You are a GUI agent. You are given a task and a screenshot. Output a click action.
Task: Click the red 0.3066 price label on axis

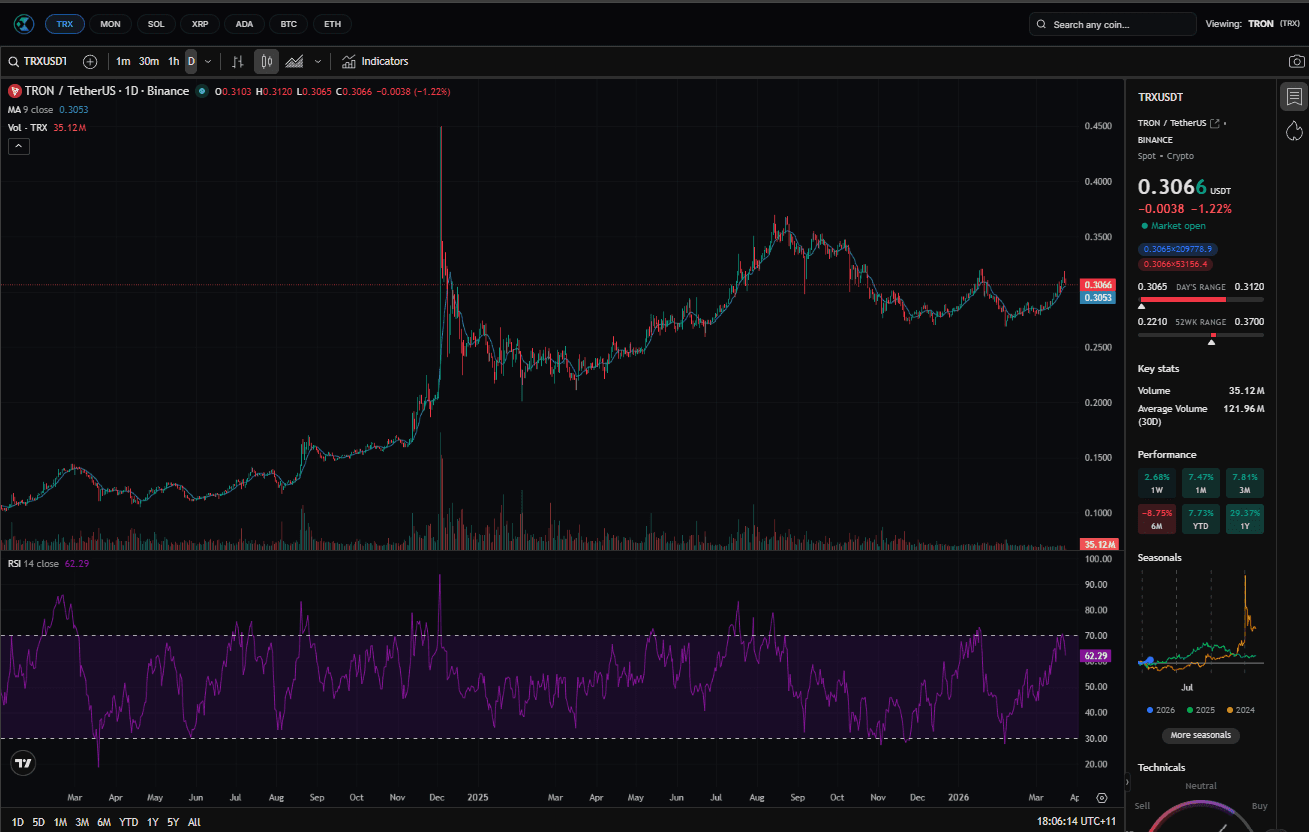point(1098,285)
